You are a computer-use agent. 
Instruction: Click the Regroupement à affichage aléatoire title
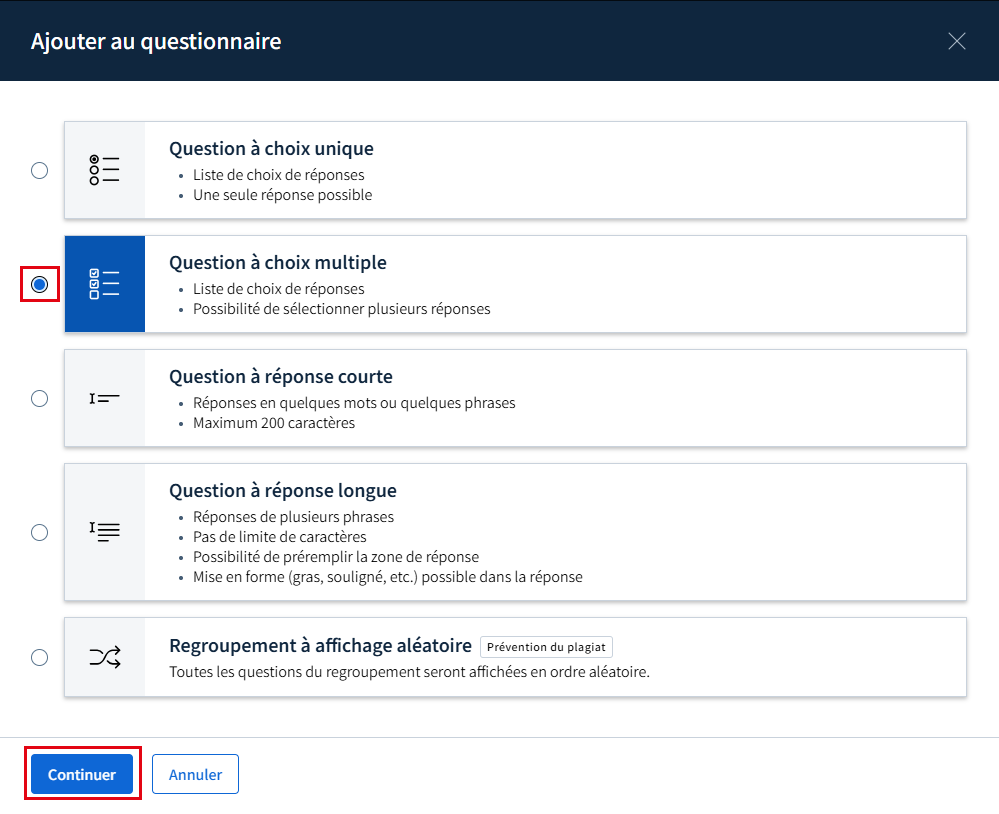pos(320,645)
